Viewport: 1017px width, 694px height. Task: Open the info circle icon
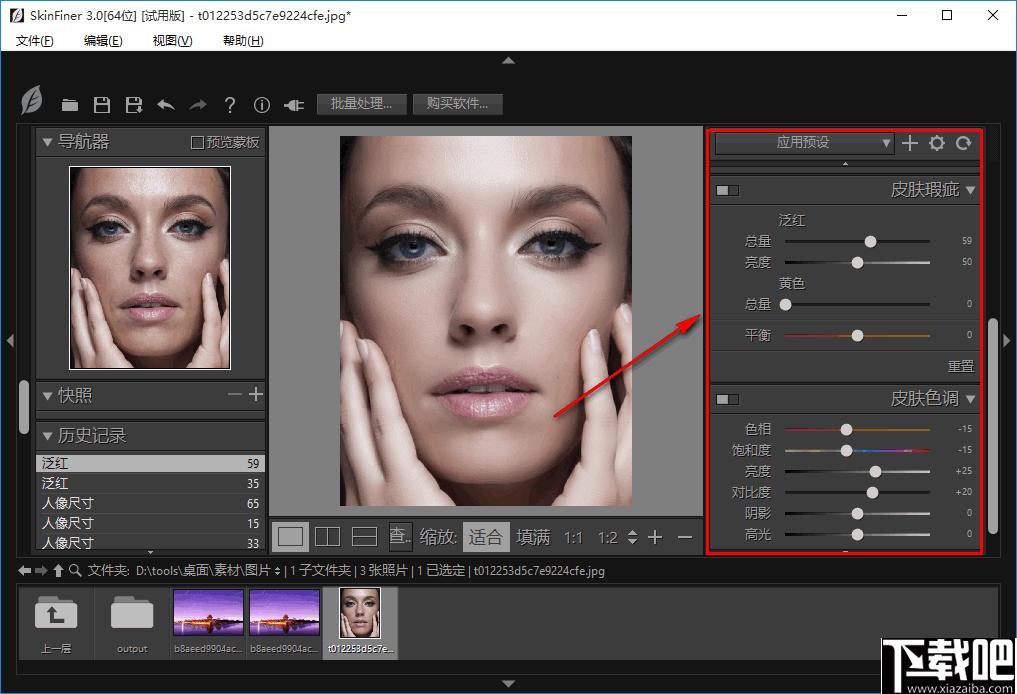point(261,105)
